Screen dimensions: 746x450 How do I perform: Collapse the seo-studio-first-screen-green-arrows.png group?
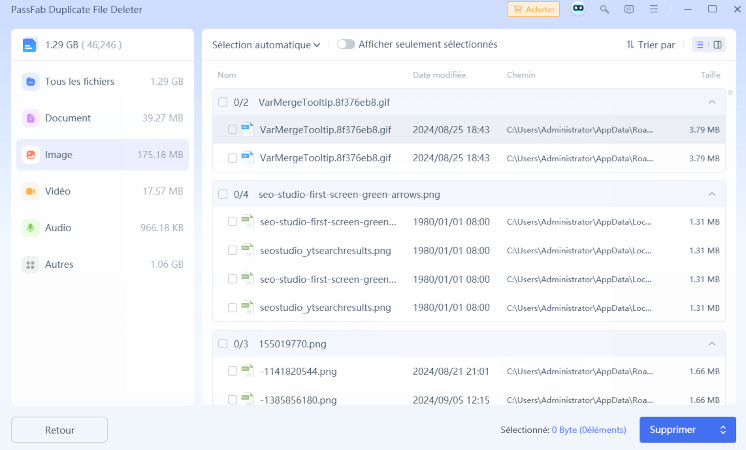point(712,194)
